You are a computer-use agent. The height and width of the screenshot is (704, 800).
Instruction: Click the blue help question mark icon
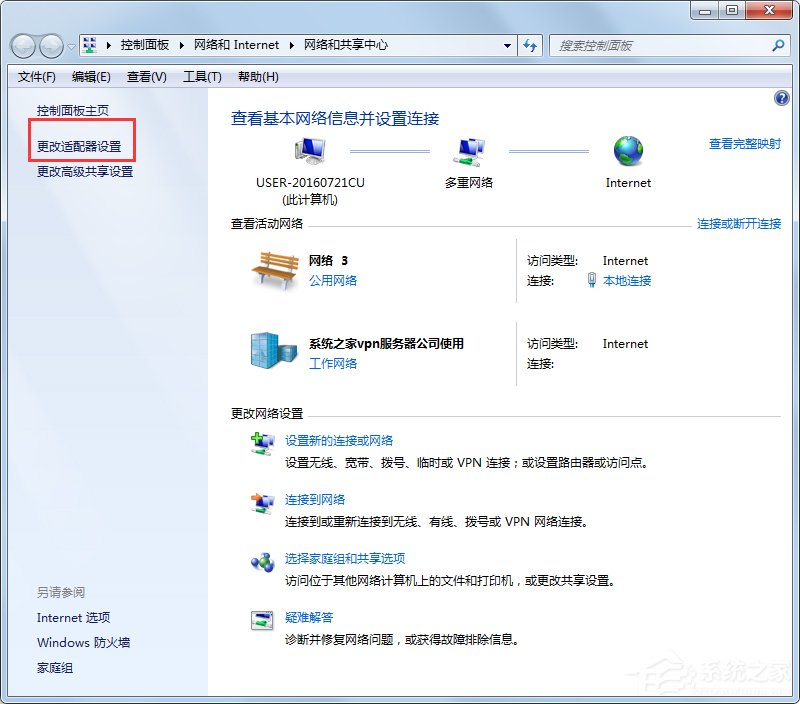click(781, 98)
